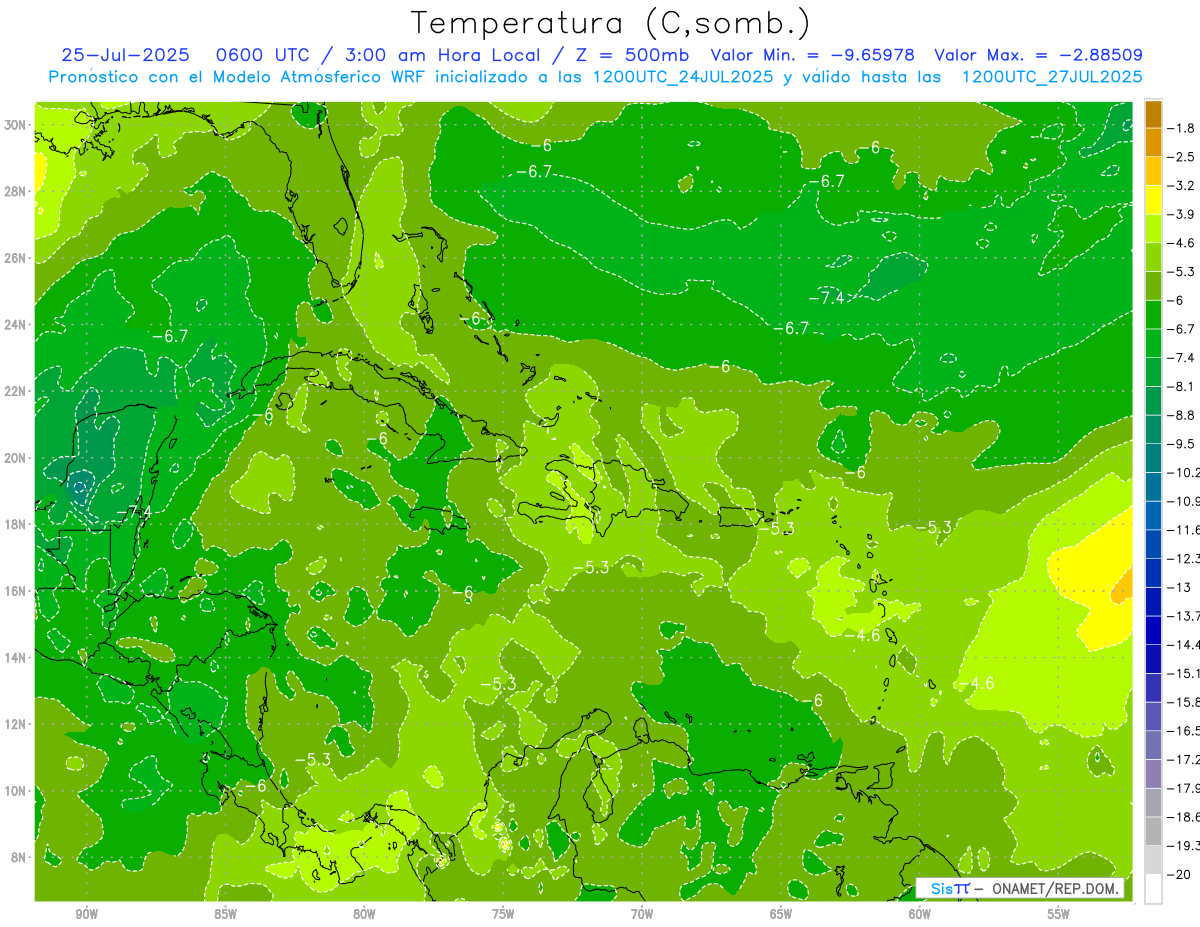1200x927 pixels.
Task: Click the '-3.2' color scale label
Action: (x=1181, y=185)
